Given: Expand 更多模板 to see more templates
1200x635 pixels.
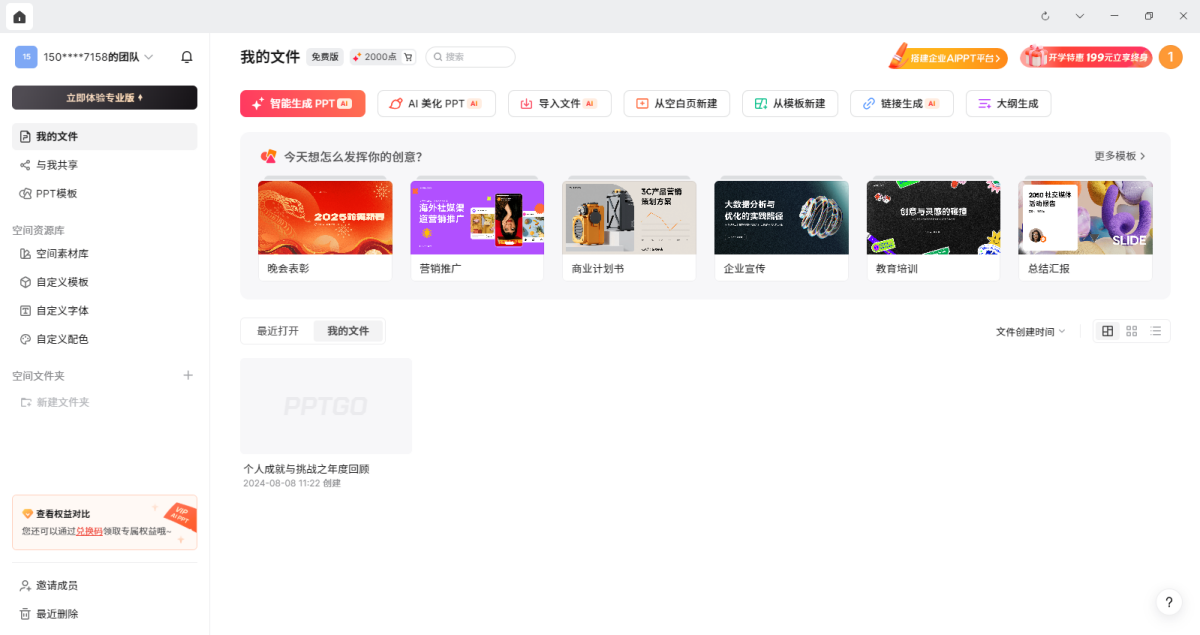Looking at the screenshot, I should pos(1120,156).
